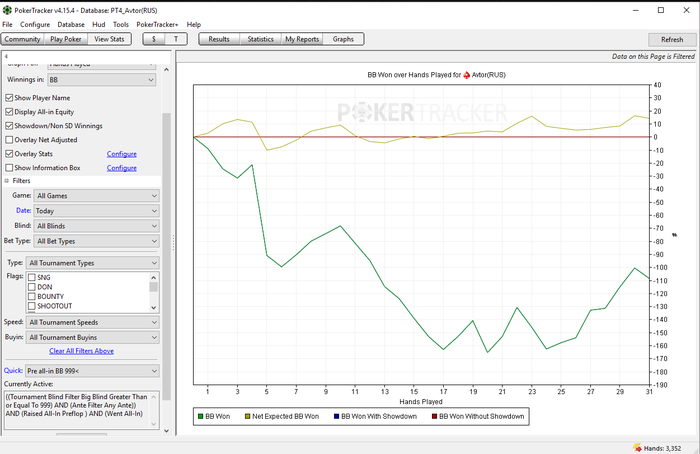Viewport: 700px width, 454px height.
Task: Select the $ cash game button
Action: pyautogui.click(x=154, y=39)
